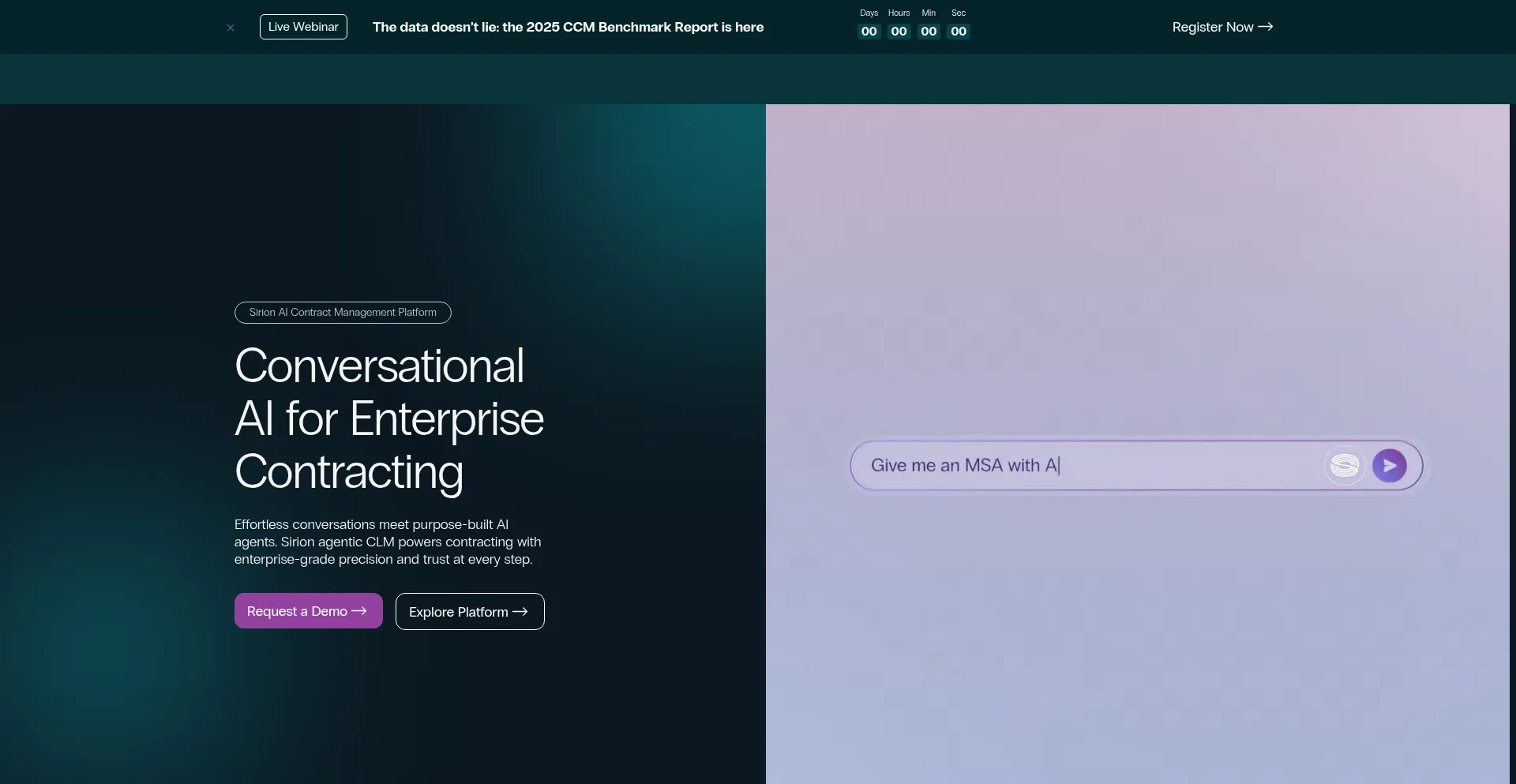Viewport: 1516px width, 784px height.
Task: Click the arrow inside Explore Platform
Action: (x=520, y=612)
